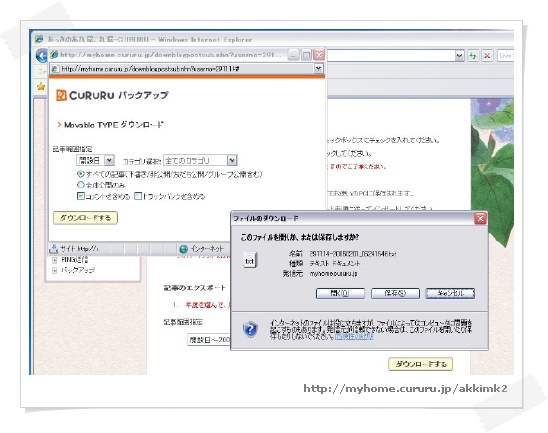This screenshot has width=548, height=433.
Task: Click the IE back navigation arrow
Action: tap(41, 56)
